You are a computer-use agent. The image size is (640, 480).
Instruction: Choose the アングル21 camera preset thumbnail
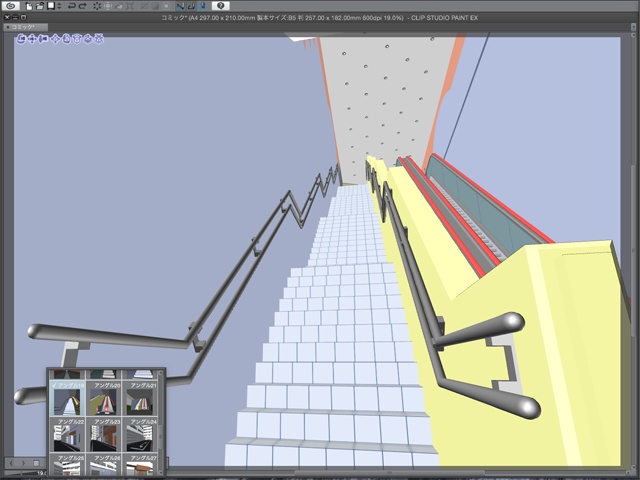click(140, 398)
